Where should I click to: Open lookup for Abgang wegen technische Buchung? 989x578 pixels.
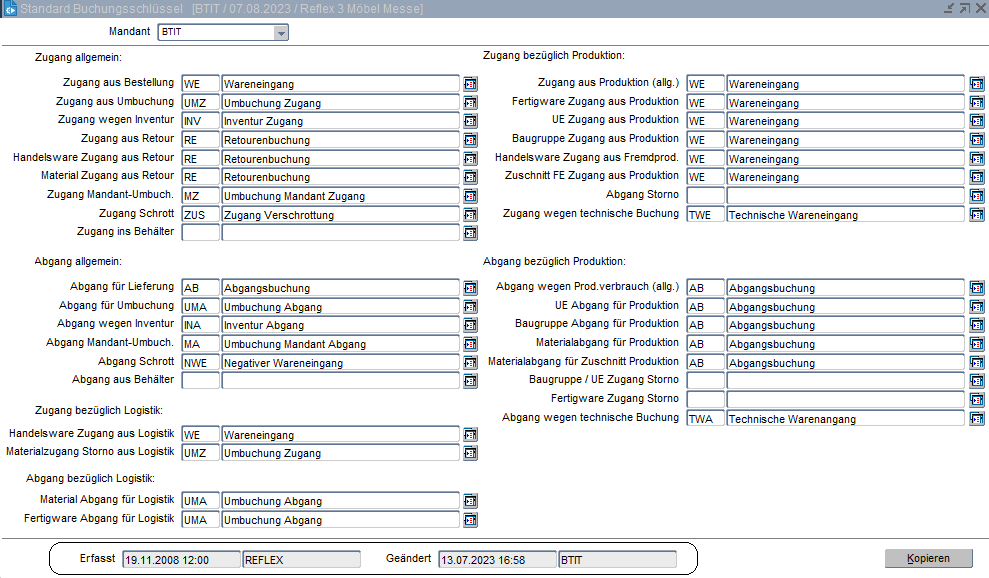(976, 419)
